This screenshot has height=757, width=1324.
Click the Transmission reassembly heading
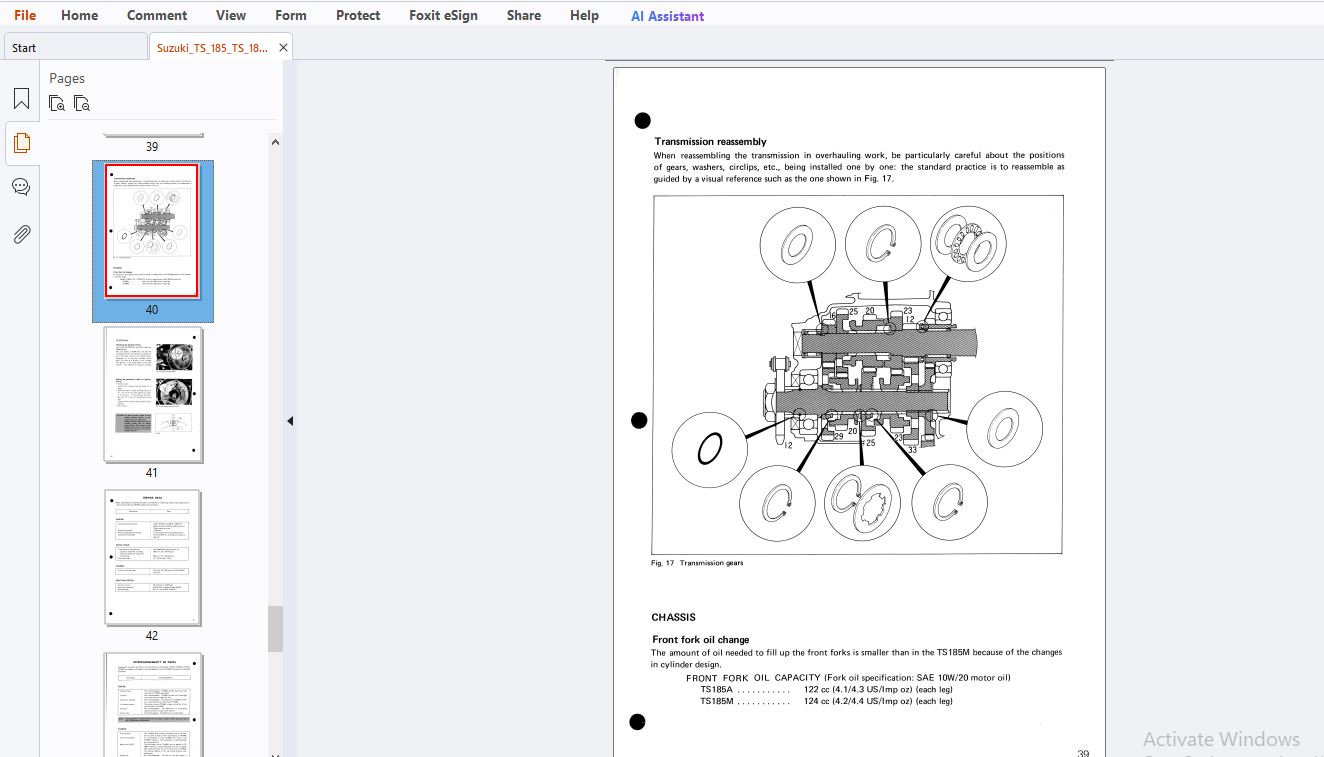pos(710,142)
